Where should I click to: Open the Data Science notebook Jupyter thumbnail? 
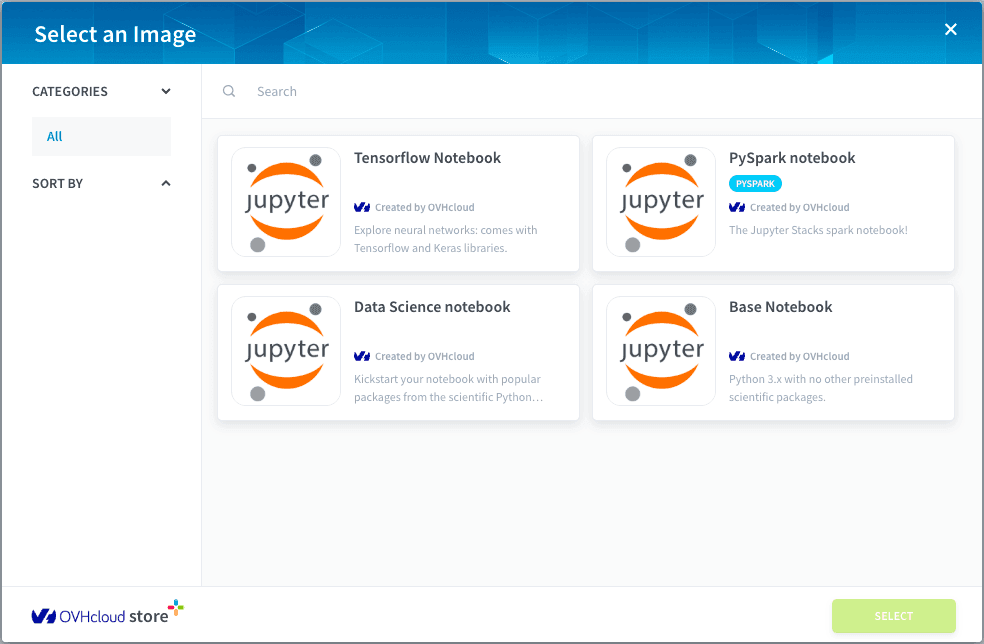(286, 351)
